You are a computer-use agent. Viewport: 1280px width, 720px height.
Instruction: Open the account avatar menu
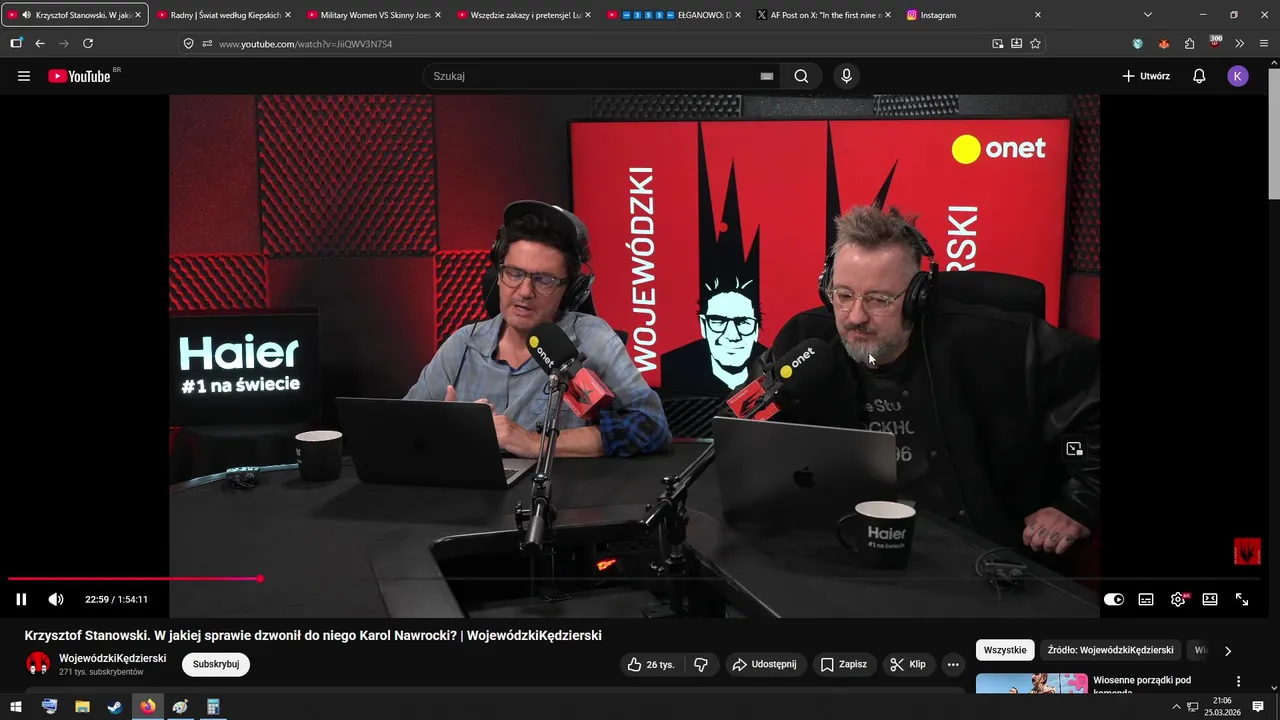click(x=1238, y=76)
